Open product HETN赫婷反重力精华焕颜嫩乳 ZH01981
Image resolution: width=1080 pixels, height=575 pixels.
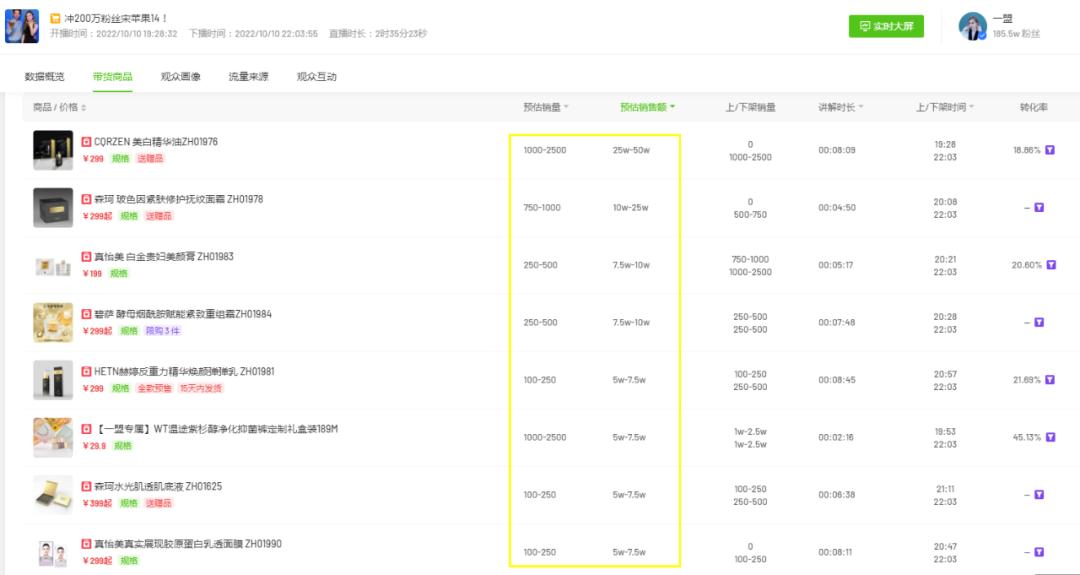[x=184, y=372]
